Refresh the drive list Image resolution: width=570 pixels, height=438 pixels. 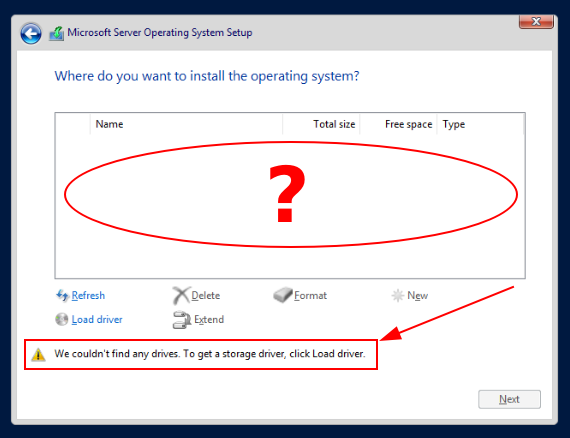point(88,296)
